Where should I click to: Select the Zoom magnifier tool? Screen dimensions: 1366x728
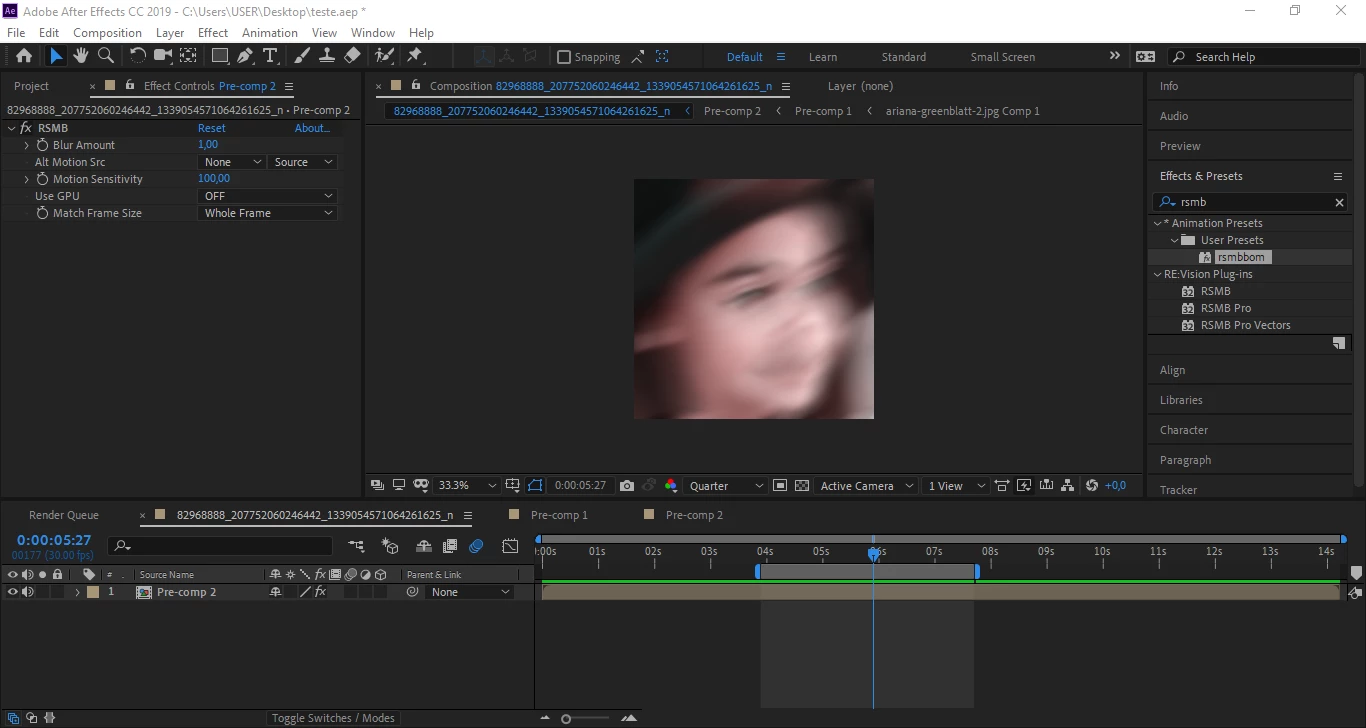(x=105, y=56)
